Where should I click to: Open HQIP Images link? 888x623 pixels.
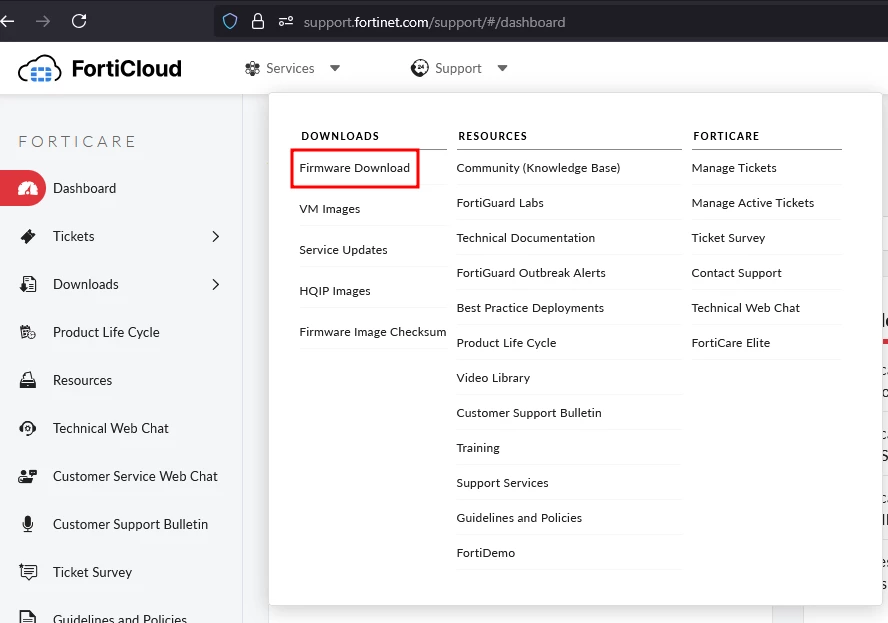pos(335,291)
